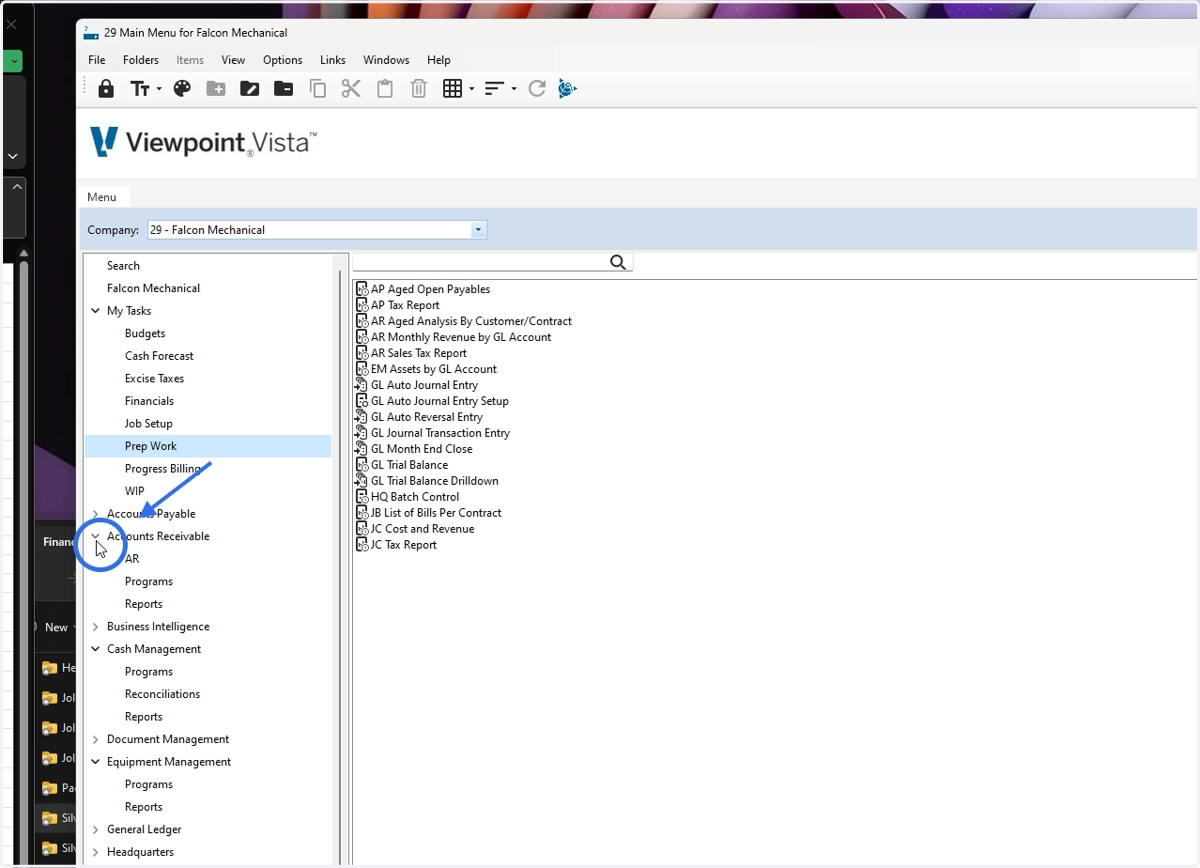Click the magnifier search icon

(618, 262)
